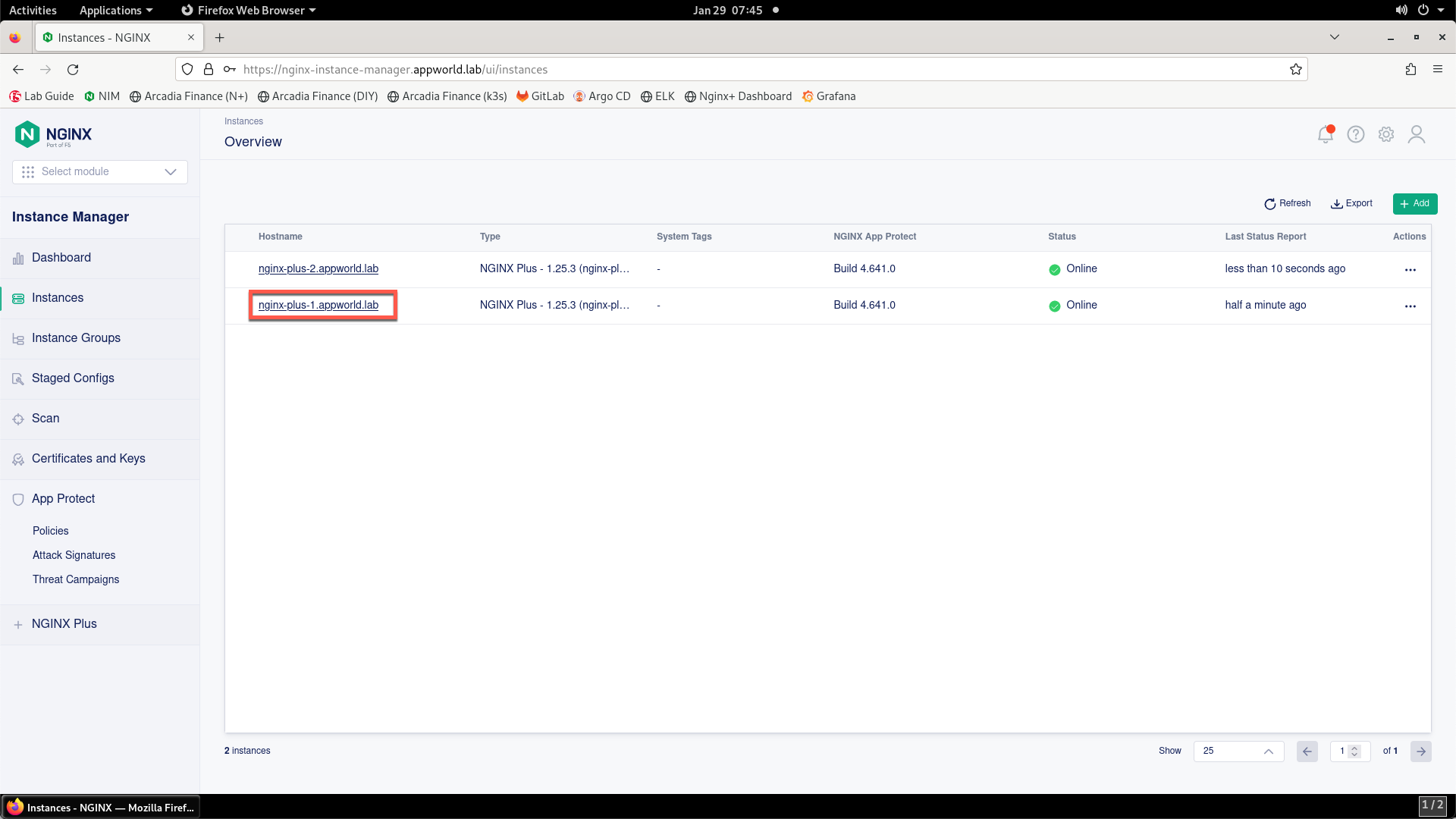Open Arcadia Finance (N+) bookmark
This screenshot has width=1456, height=819.
(x=189, y=96)
